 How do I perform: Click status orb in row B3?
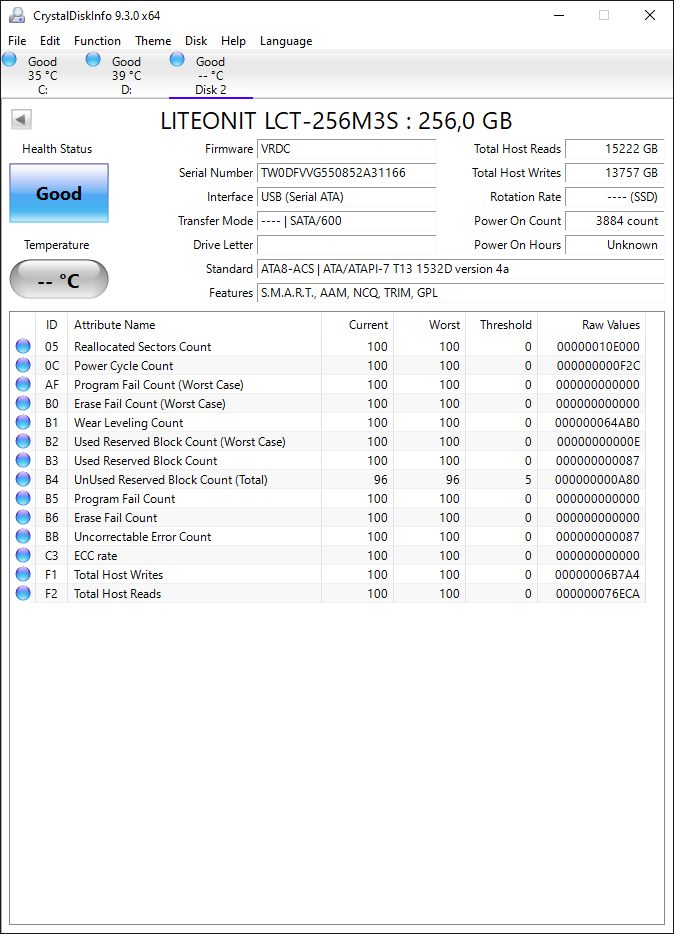tap(23, 460)
